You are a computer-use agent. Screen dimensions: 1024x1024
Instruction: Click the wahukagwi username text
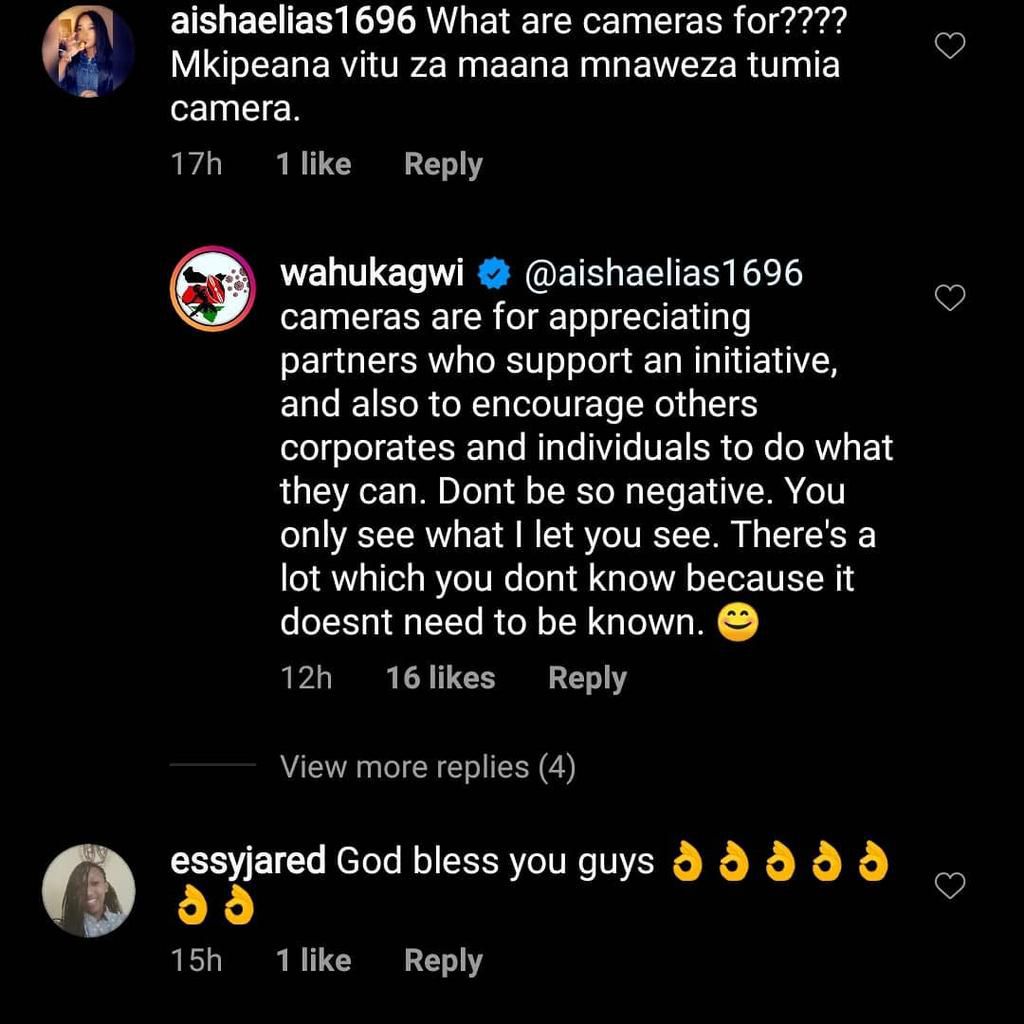tap(371, 271)
